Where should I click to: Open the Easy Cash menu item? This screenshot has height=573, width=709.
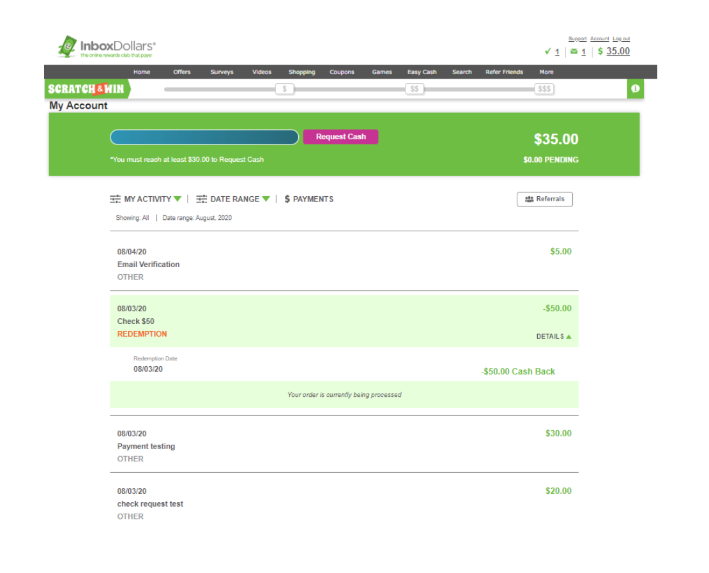[422, 72]
